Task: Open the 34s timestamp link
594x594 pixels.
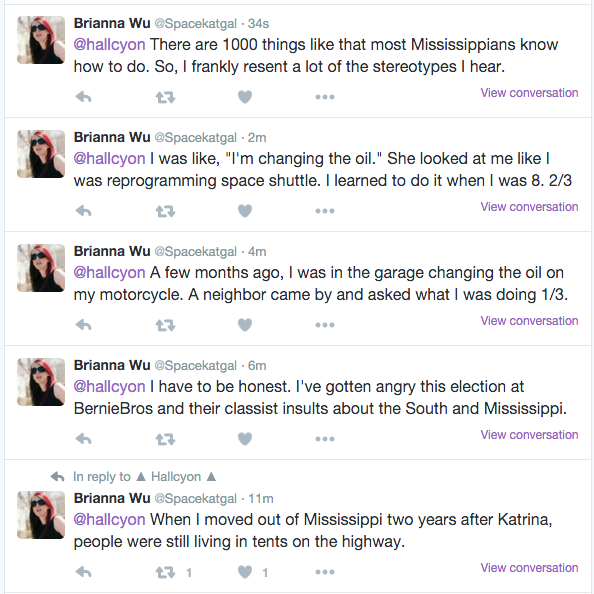Action: [258, 23]
